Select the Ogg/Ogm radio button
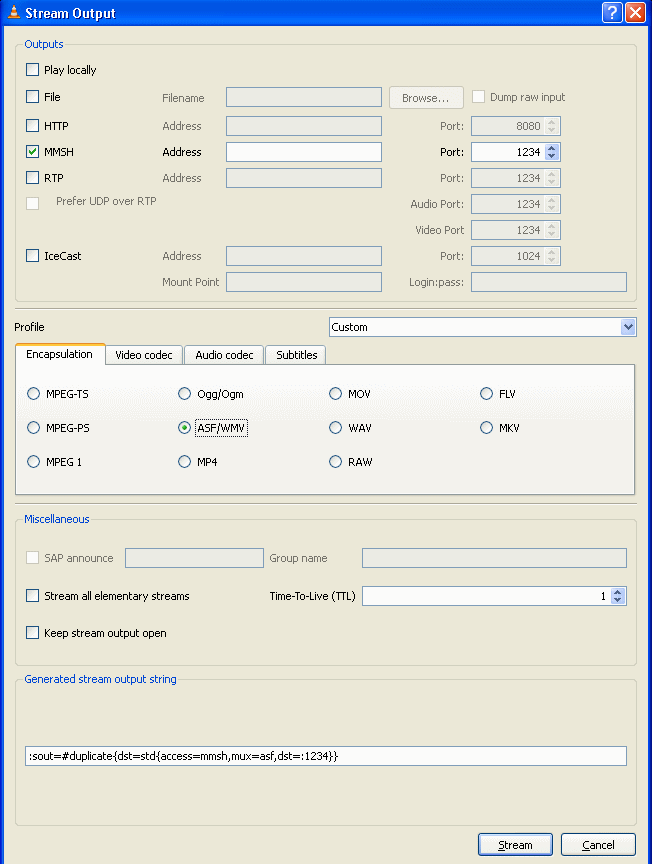Screen dimensions: 652x864 (x=184, y=393)
